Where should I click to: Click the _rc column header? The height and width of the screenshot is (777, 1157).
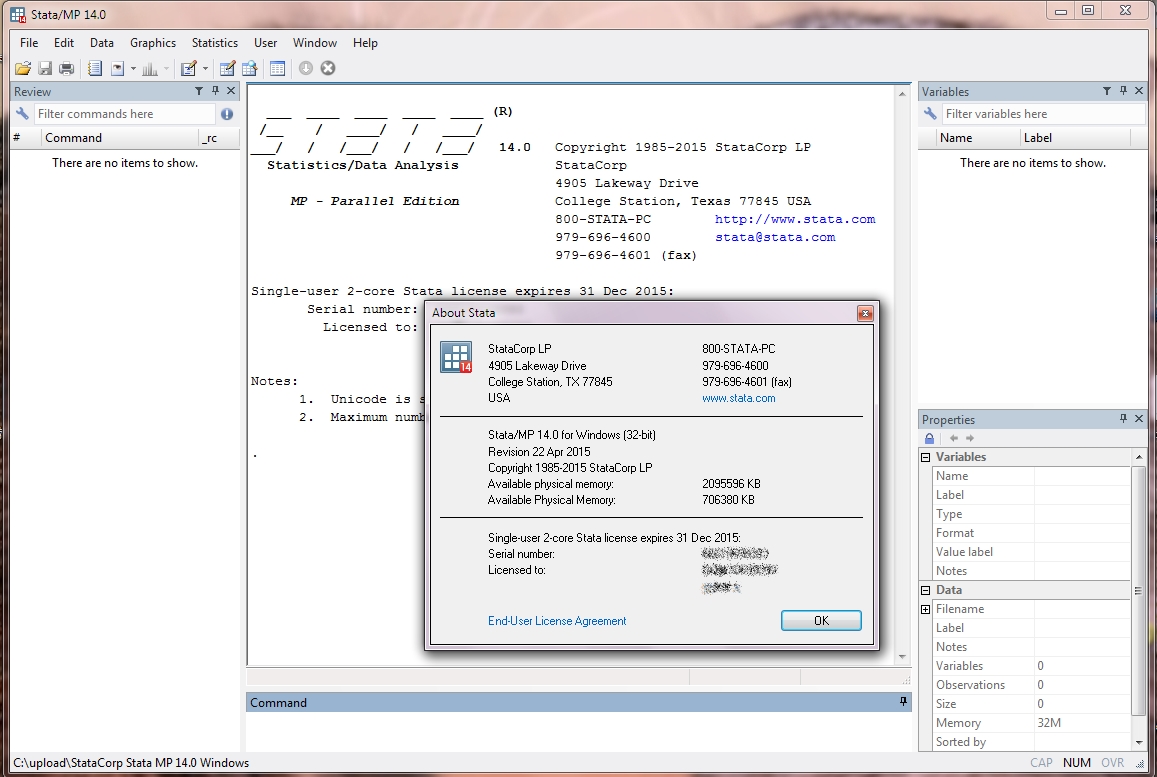coord(218,138)
